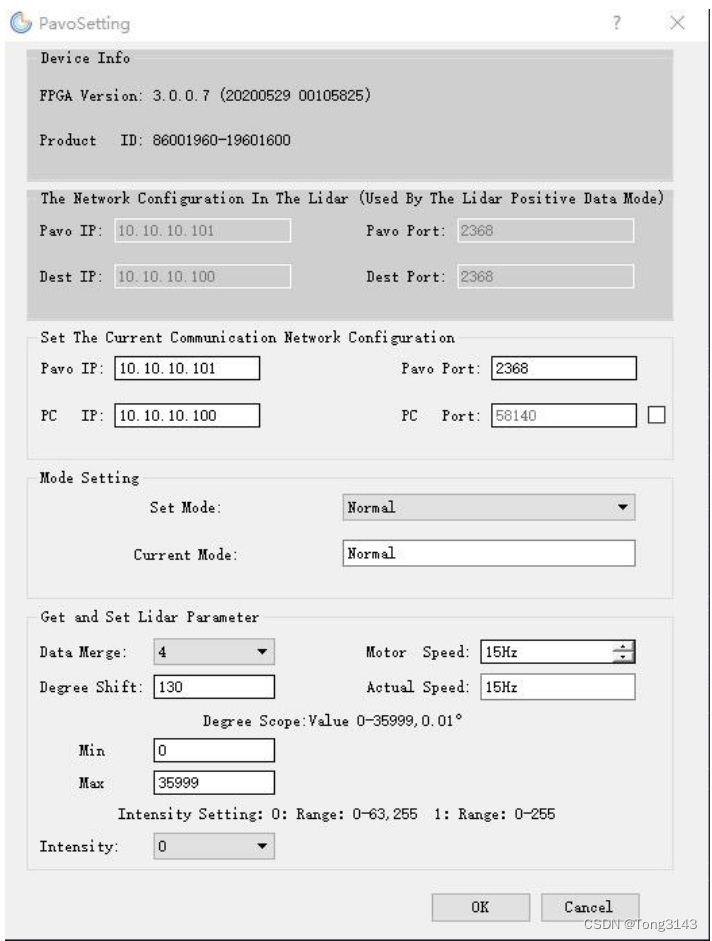Click the disabled Pavo IP field in Lidar configuration
Viewport: 712px width, 941px height.
203,230
